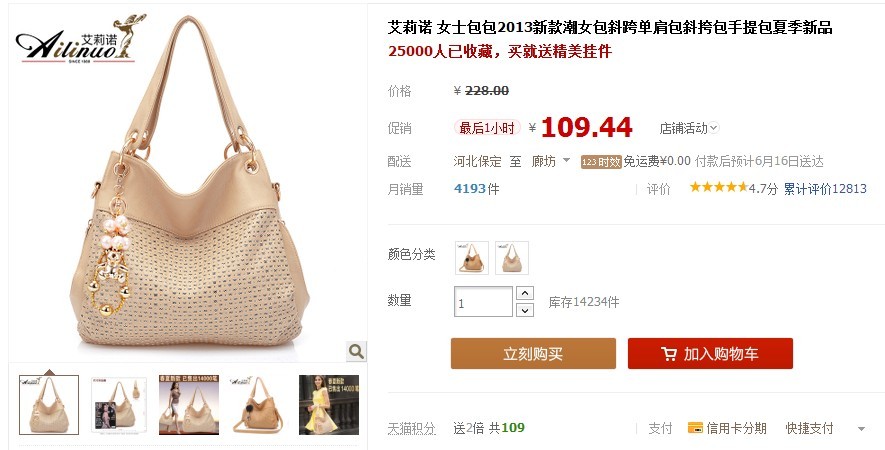Image resolution: width=885 pixels, height=450 pixels.
Task: Click the 加入购物车 add to cart button
Action: 710,353
